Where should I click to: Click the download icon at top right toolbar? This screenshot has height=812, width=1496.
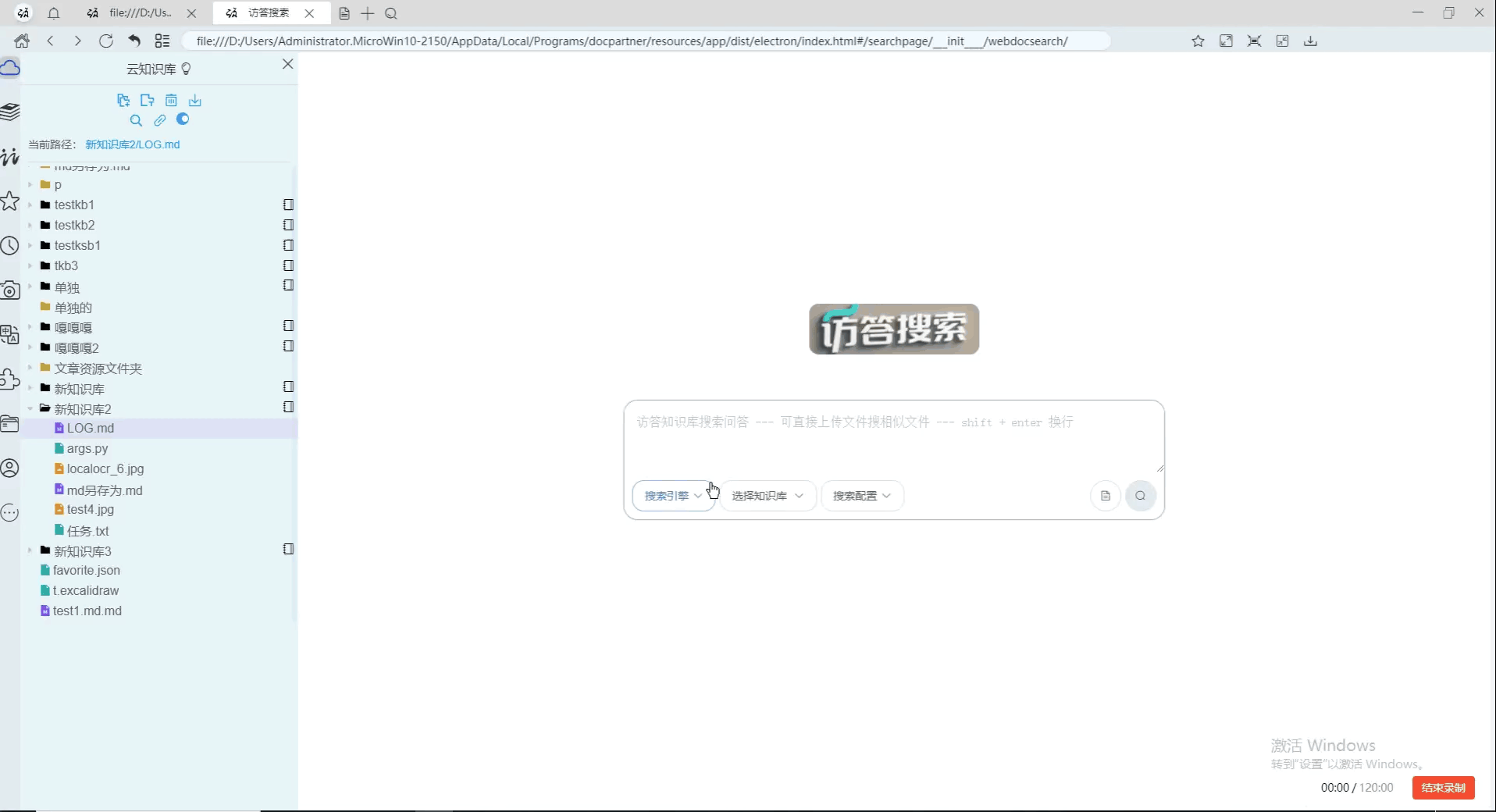click(1310, 41)
